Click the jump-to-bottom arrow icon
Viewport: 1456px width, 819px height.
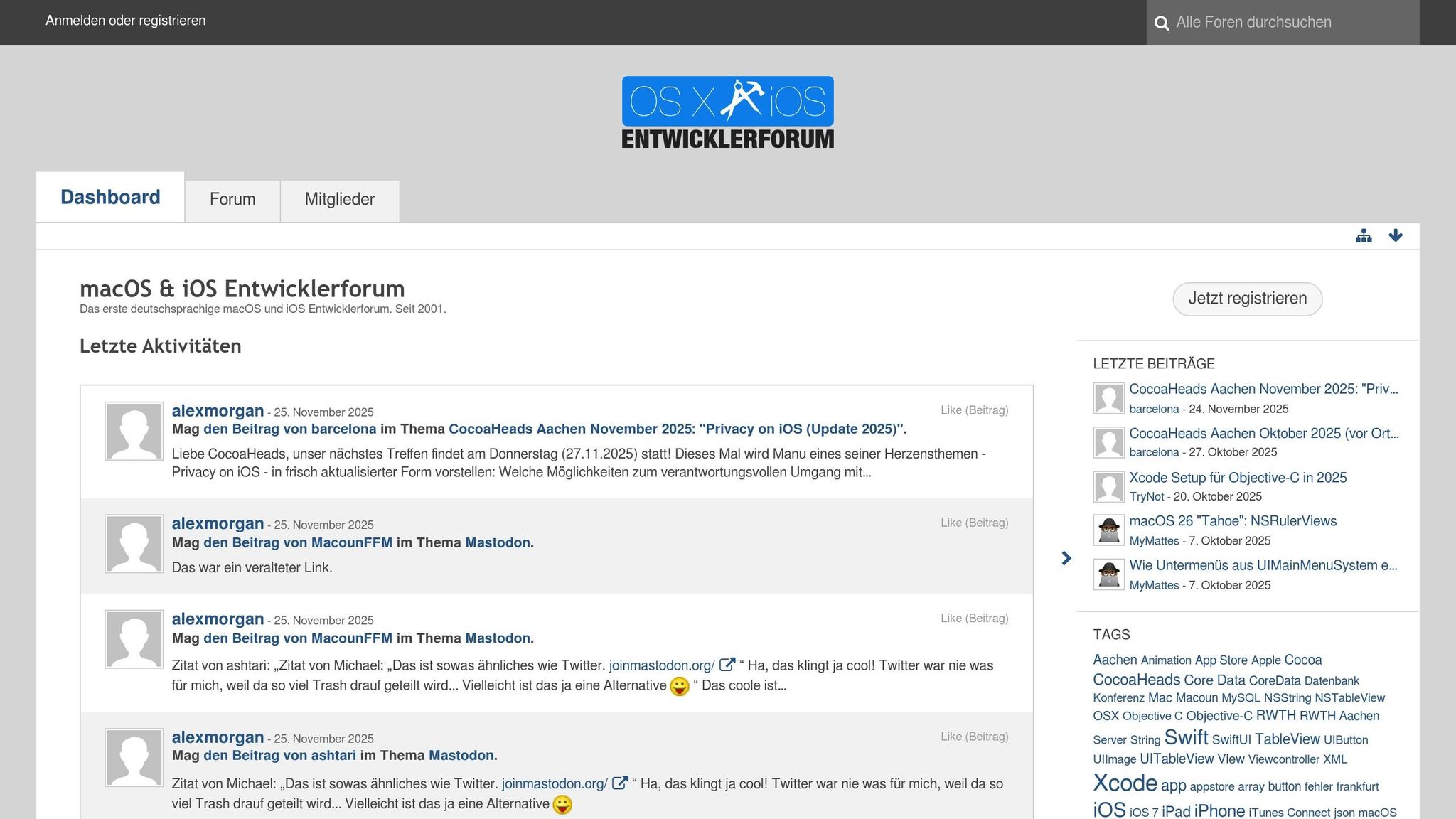tap(1396, 235)
